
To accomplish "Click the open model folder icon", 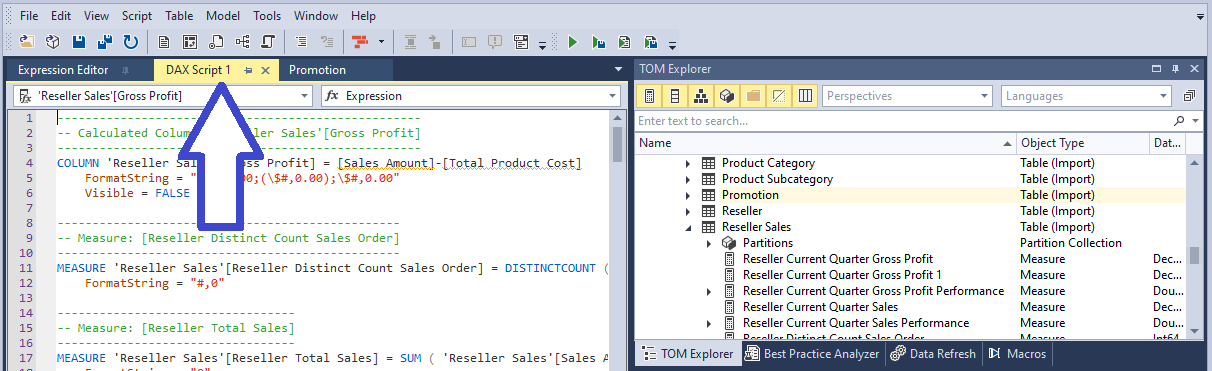I will [x=26, y=42].
